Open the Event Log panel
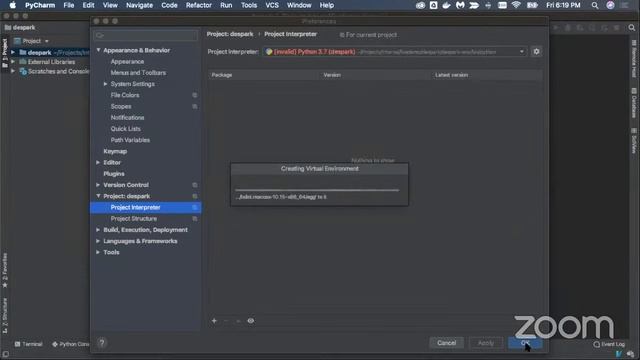The height and width of the screenshot is (360, 640). [x=609, y=344]
